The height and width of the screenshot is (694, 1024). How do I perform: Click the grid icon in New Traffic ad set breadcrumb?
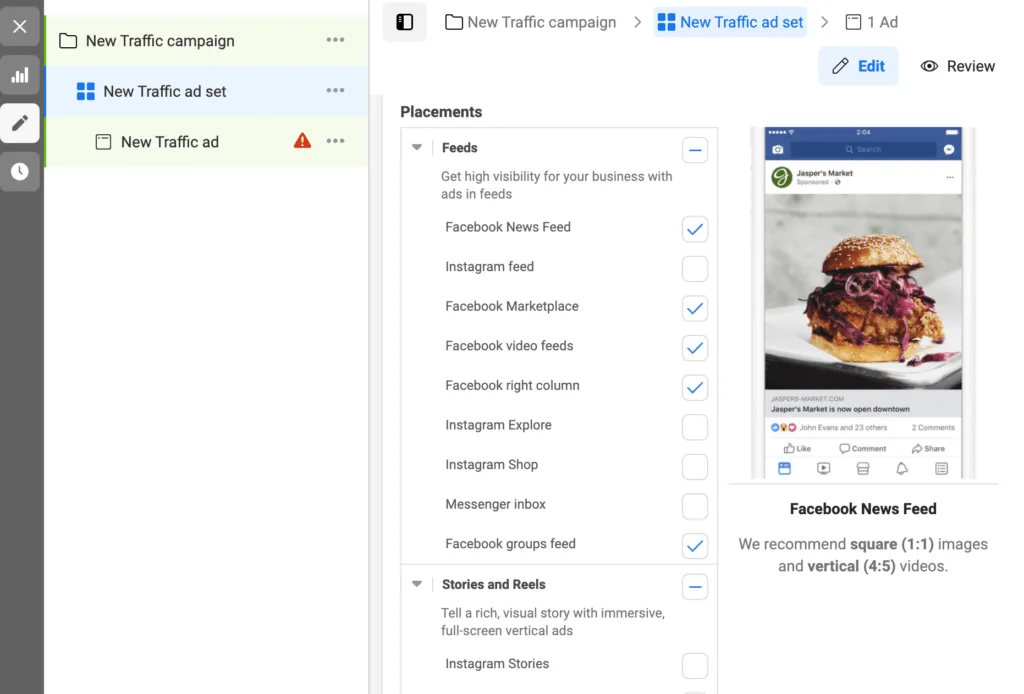[667, 21]
